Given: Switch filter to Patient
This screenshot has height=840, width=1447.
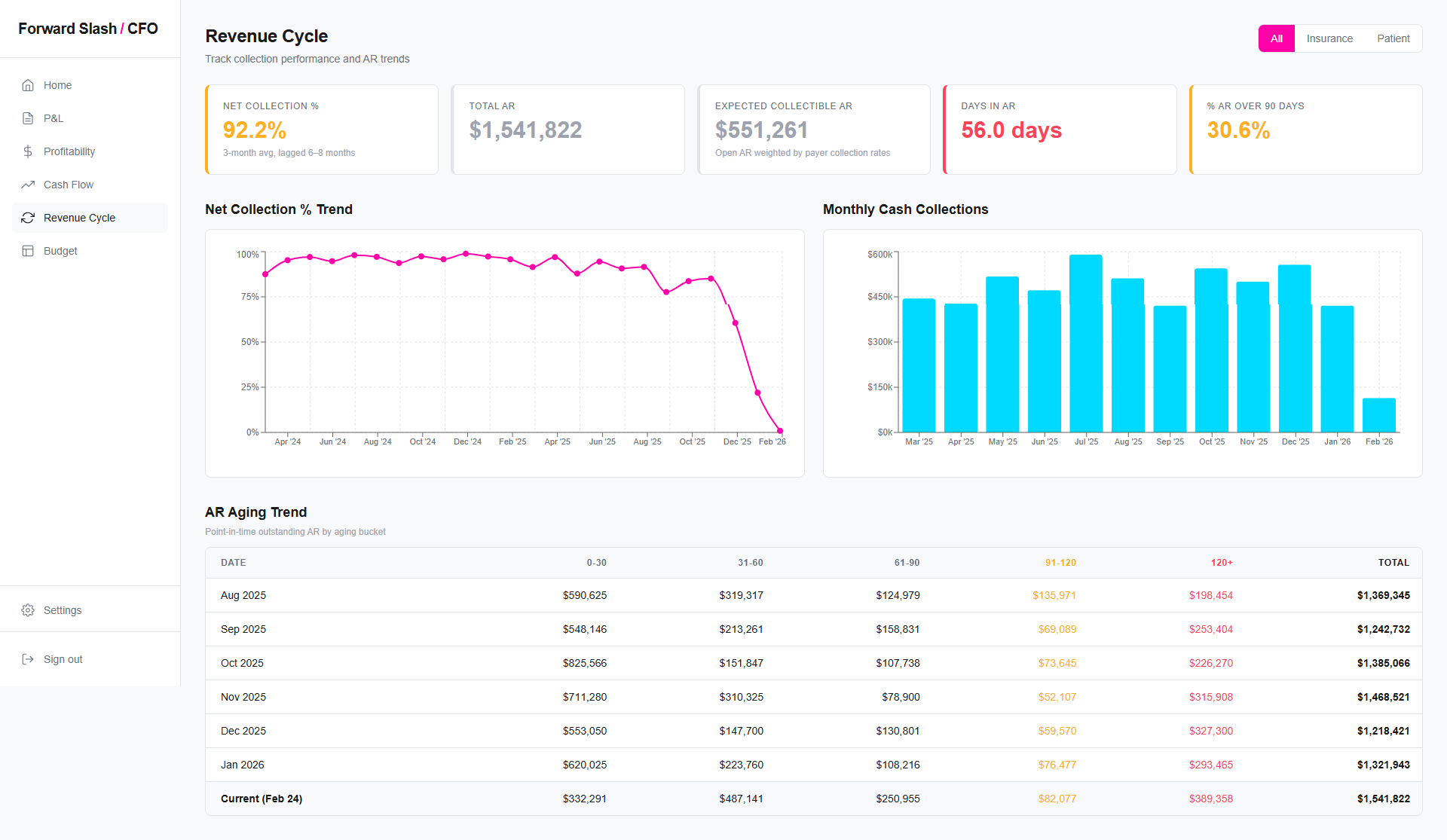Looking at the screenshot, I should (x=1393, y=38).
